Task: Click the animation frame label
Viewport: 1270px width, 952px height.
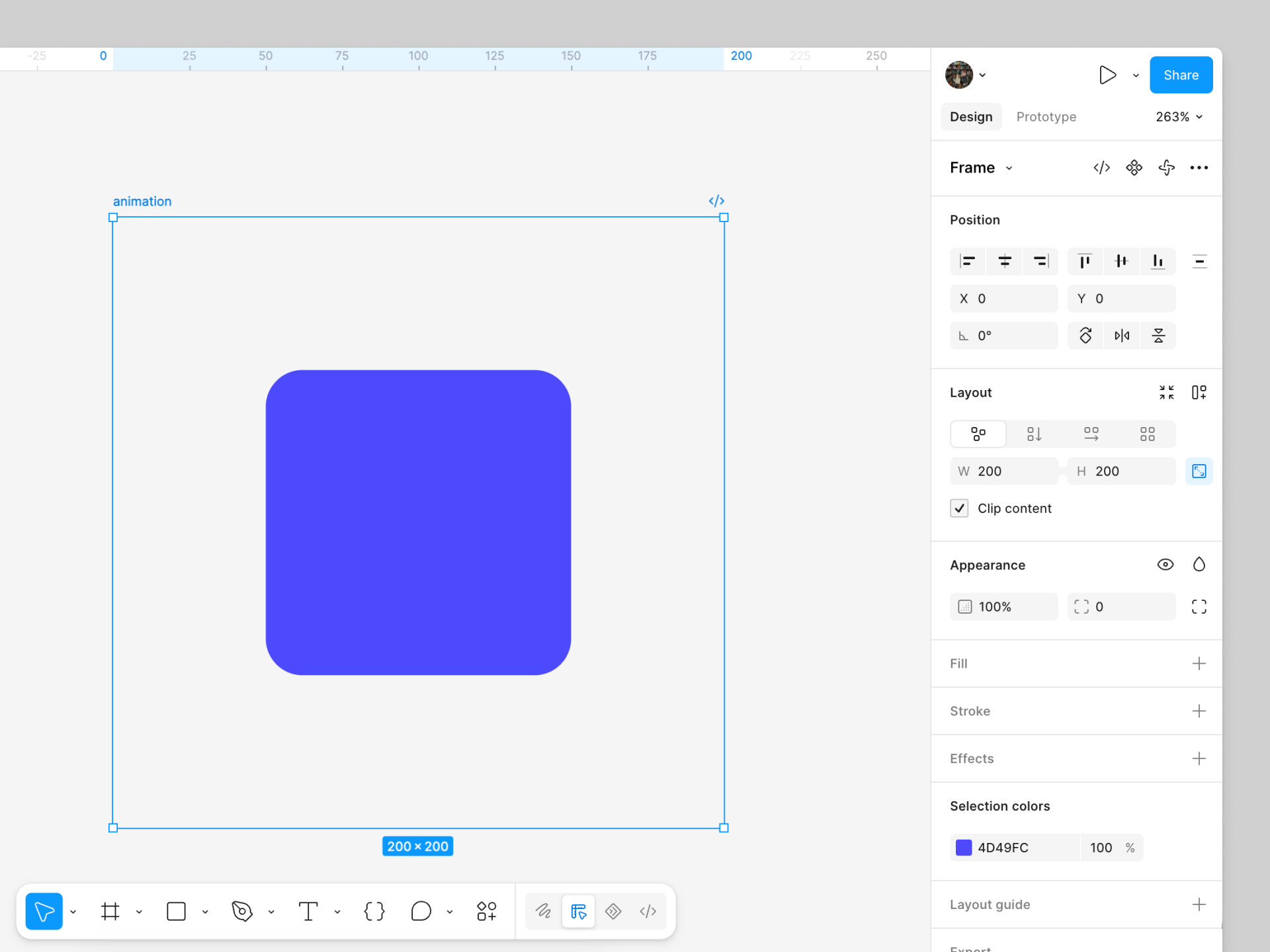Action: 142,202
